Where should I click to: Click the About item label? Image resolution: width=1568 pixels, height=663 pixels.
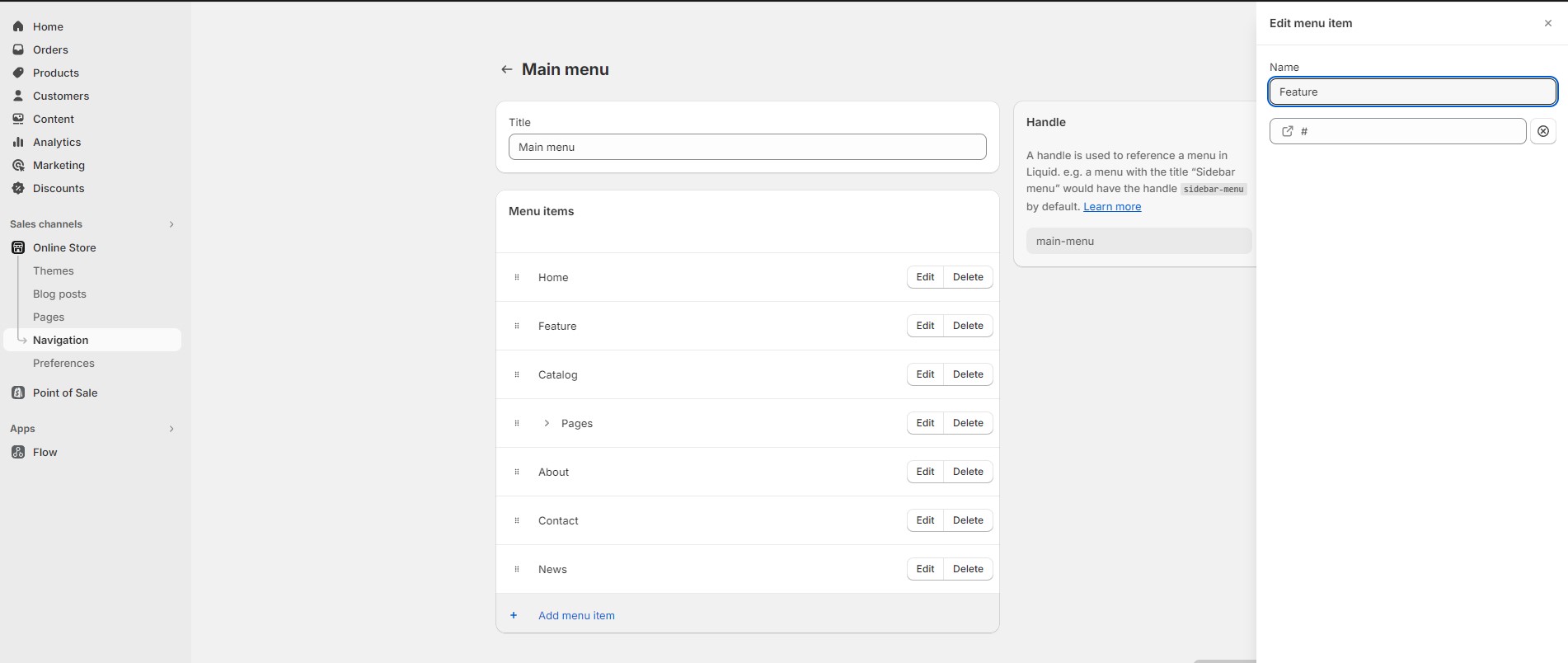(x=553, y=472)
